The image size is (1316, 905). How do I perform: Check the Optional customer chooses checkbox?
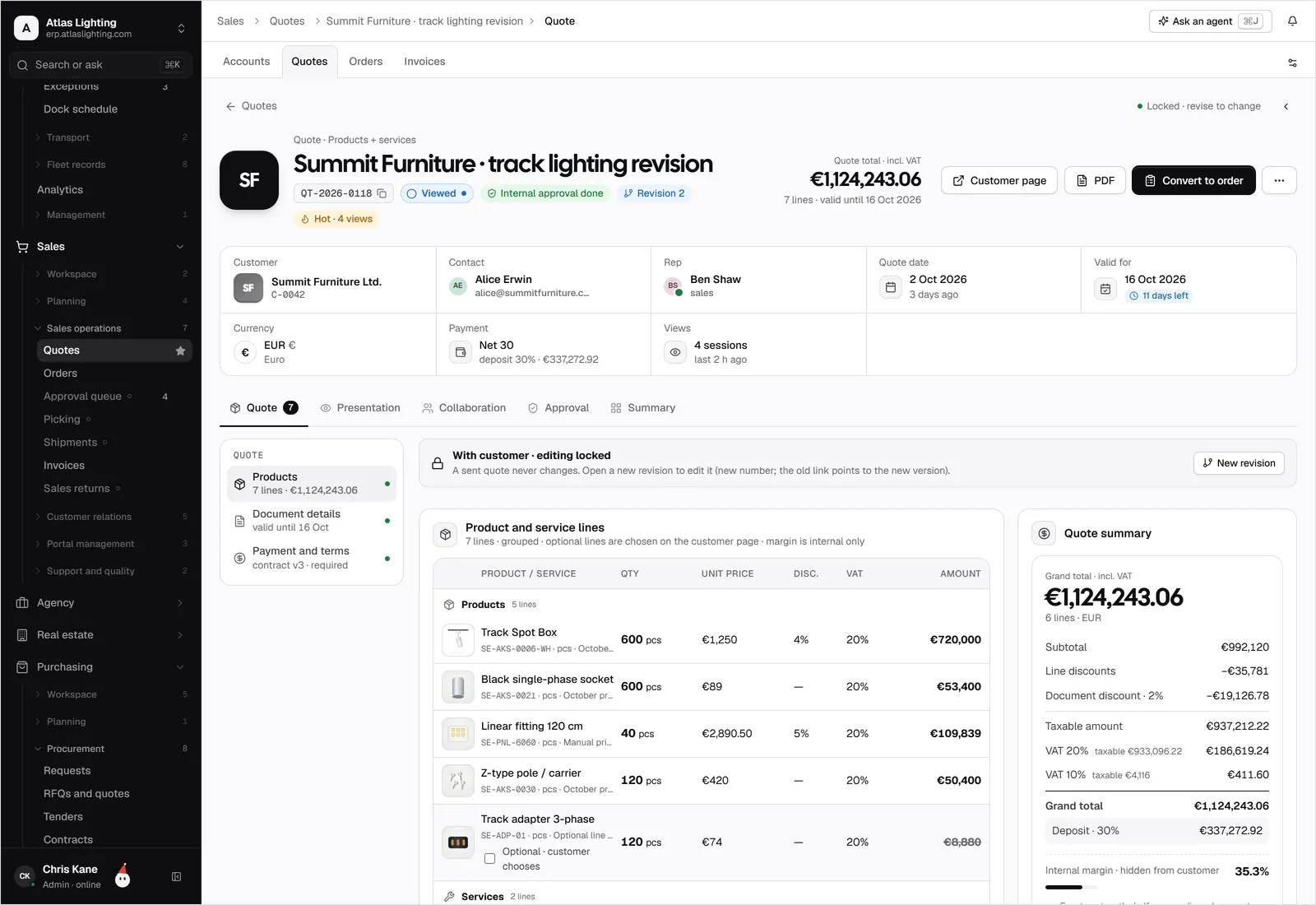click(489, 859)
